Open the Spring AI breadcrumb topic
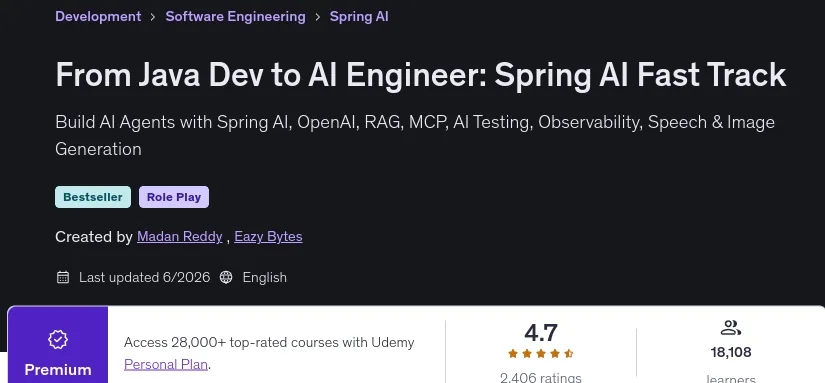This screenshot has height=383, width=825. pyautogui.click(x=359, y=16)
